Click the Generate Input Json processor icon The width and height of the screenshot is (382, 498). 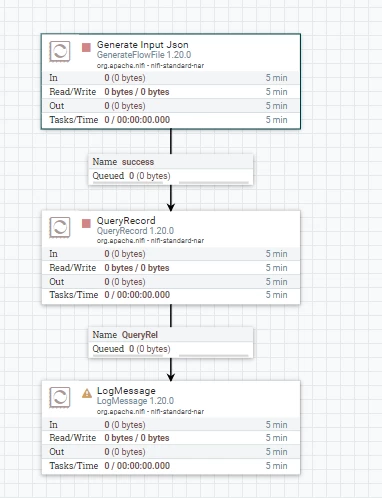[60, 51]
